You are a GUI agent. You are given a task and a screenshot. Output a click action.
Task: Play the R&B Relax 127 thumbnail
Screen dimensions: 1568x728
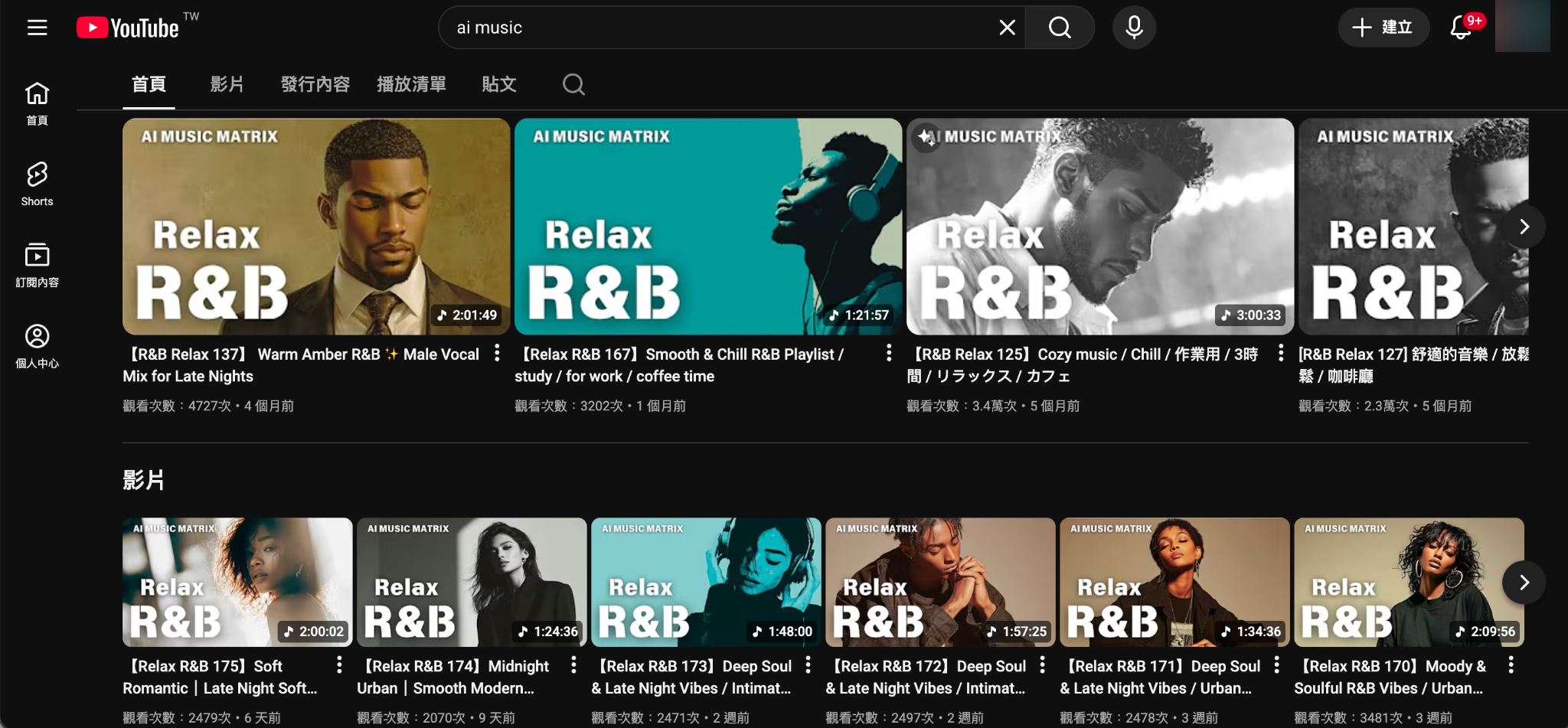(x=1413, y=227)
